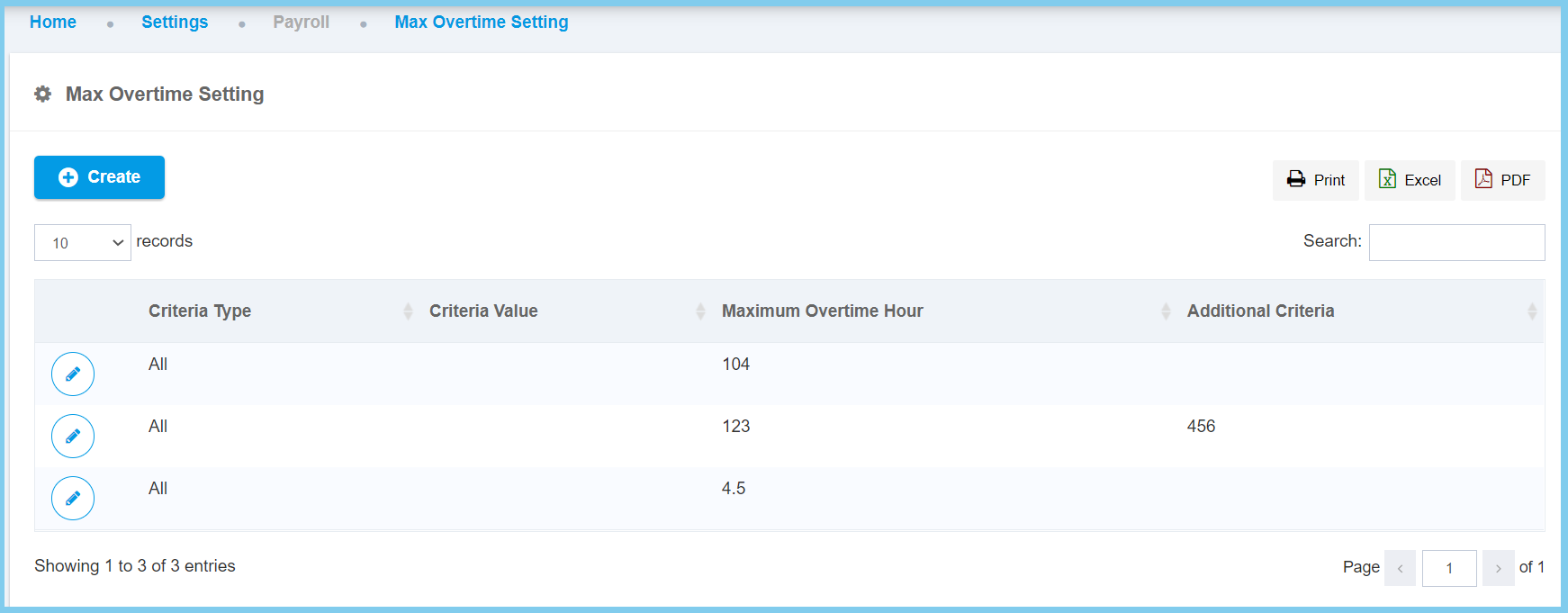The image size is (1568, 613).
Task: Sort by Criteria Type column
Action: 200,311
